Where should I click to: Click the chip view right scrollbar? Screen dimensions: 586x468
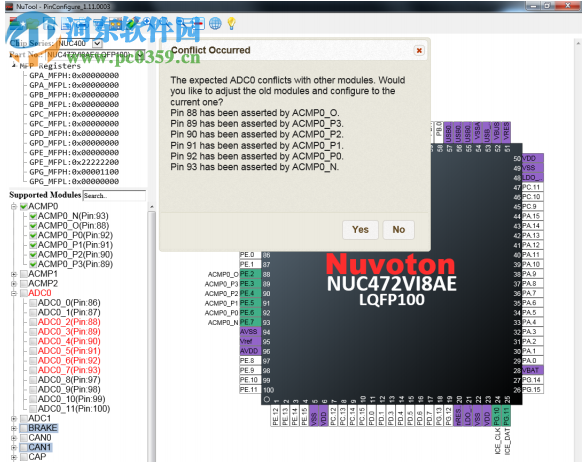(578, 250)
